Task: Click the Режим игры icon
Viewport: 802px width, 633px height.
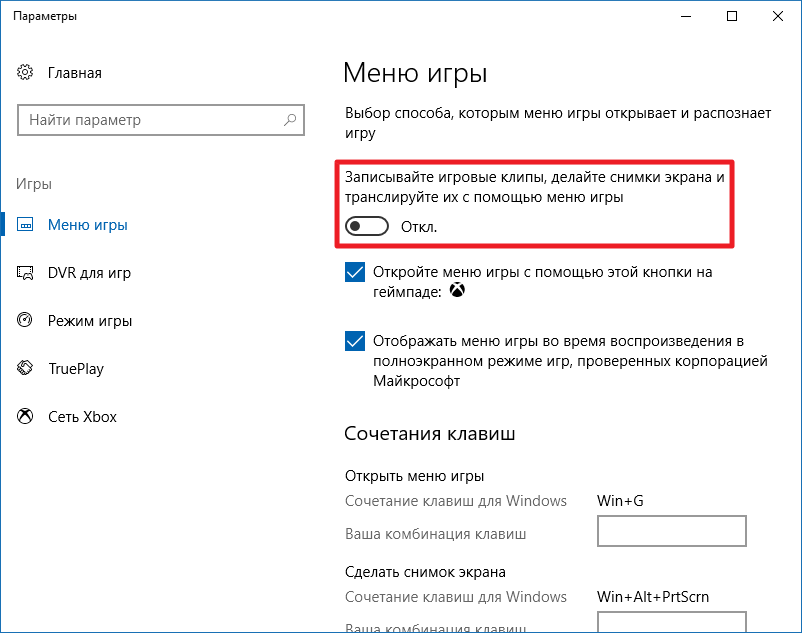Action: [x=26, y=321]
